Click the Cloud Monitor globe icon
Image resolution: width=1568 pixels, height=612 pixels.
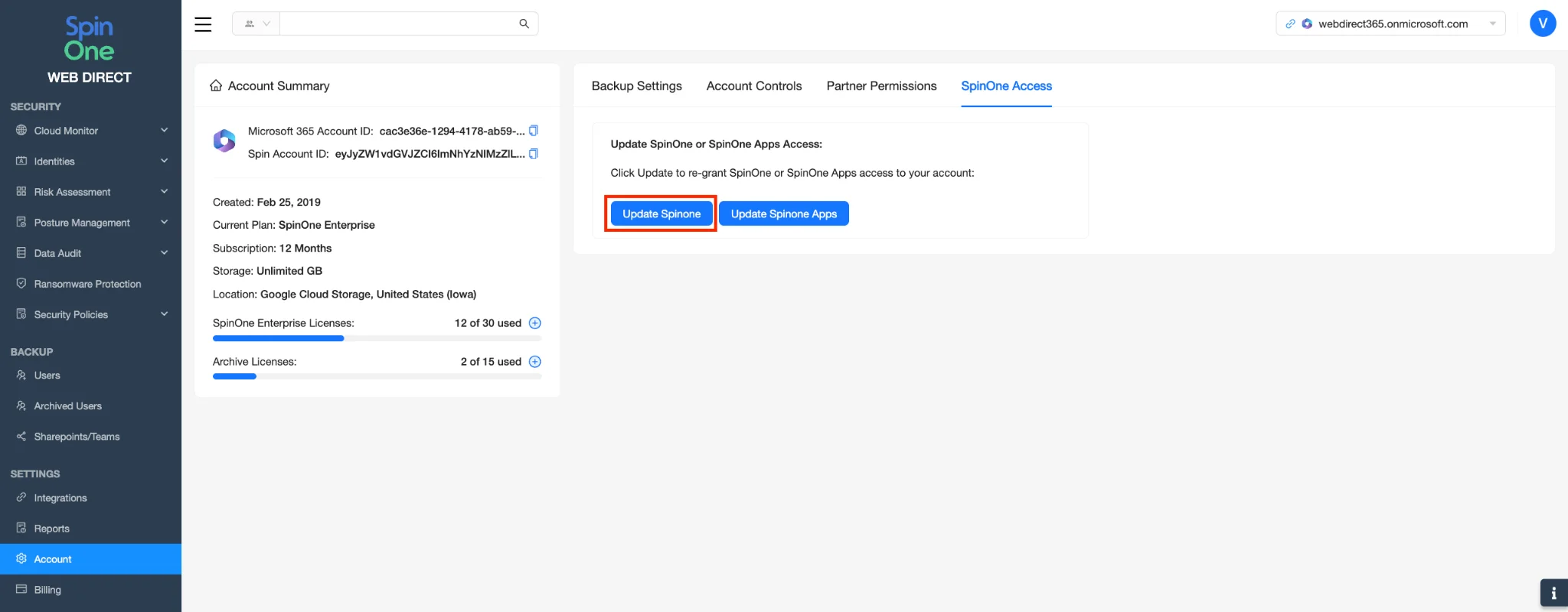tap(21, 130)
